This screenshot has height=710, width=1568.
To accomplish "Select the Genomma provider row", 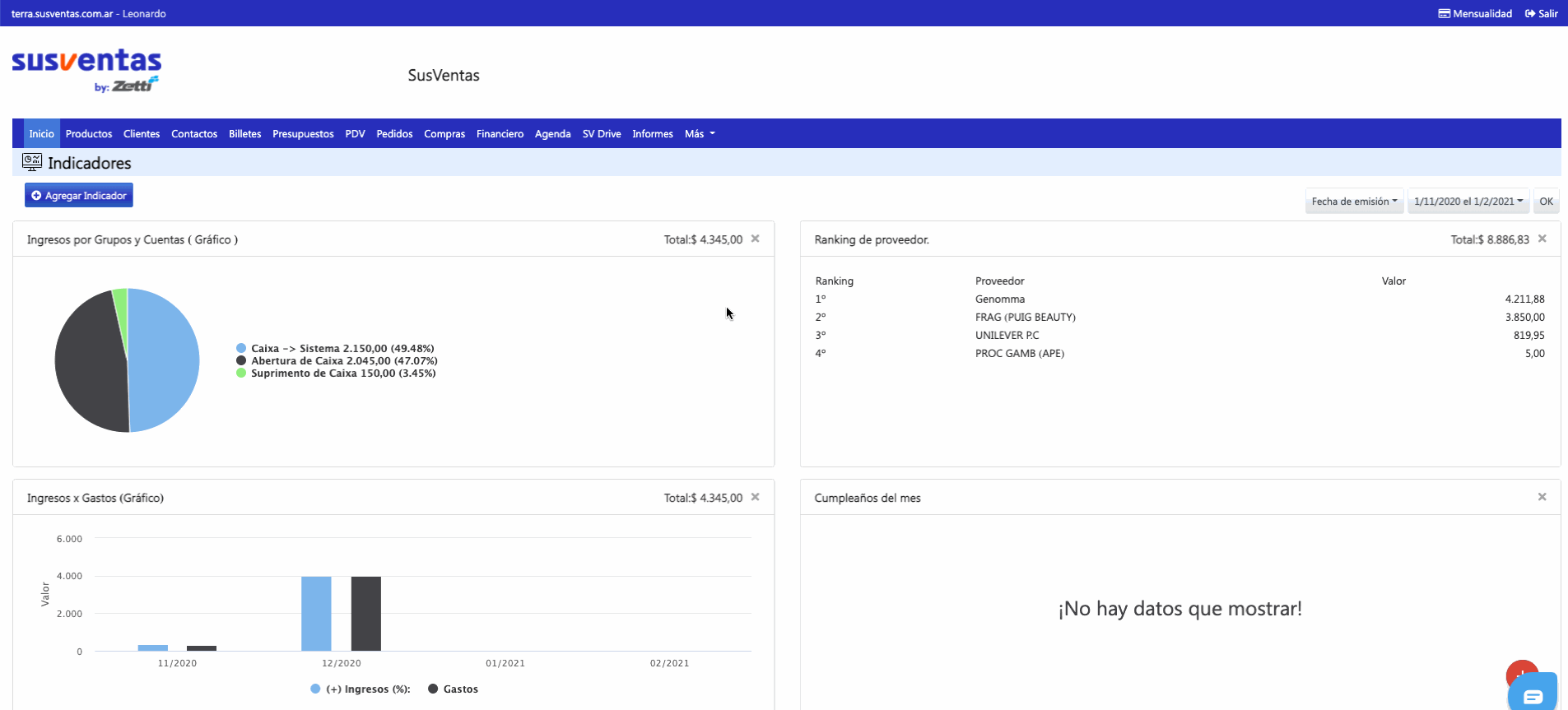I will (x=1179, y=299).
